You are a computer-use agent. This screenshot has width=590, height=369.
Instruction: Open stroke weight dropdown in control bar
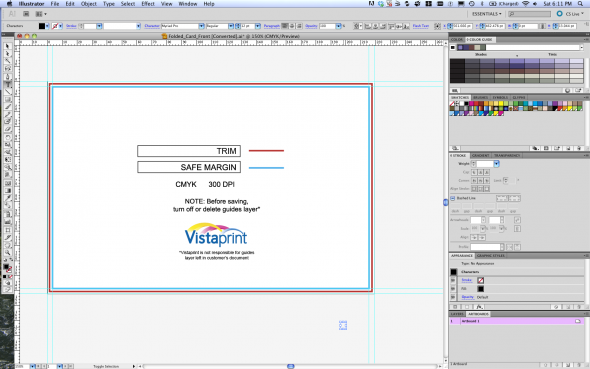pyautogui.click(x=99, y=26)
